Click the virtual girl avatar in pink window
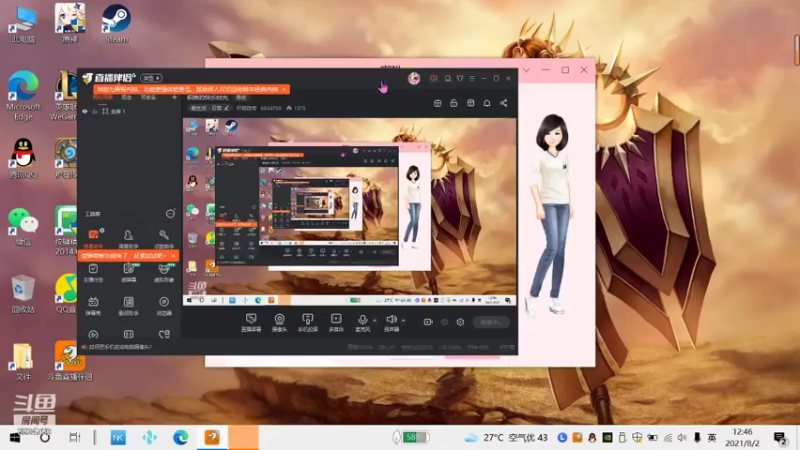800x450 pixels. [x=551, y=214]
